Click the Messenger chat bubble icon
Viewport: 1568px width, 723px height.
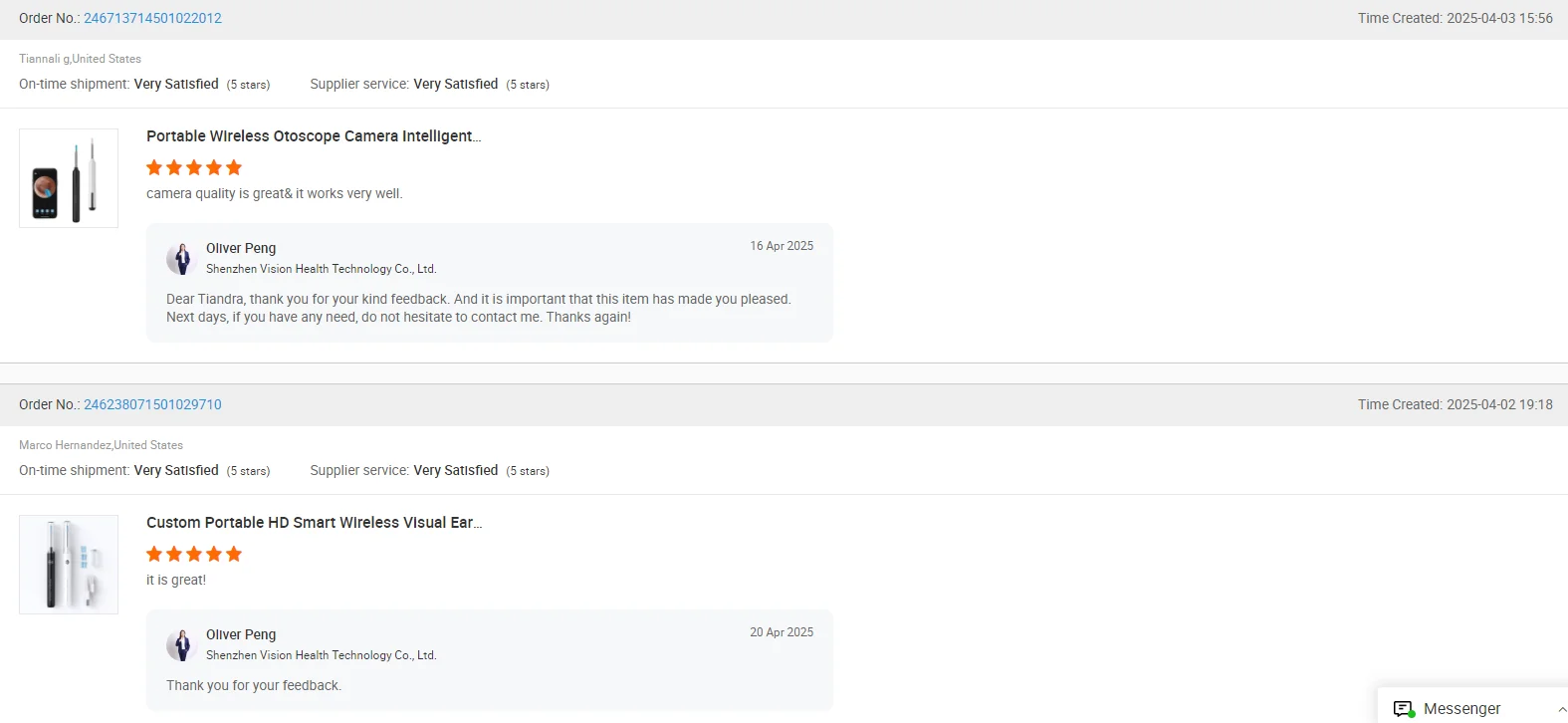[x=1404, y=709]
